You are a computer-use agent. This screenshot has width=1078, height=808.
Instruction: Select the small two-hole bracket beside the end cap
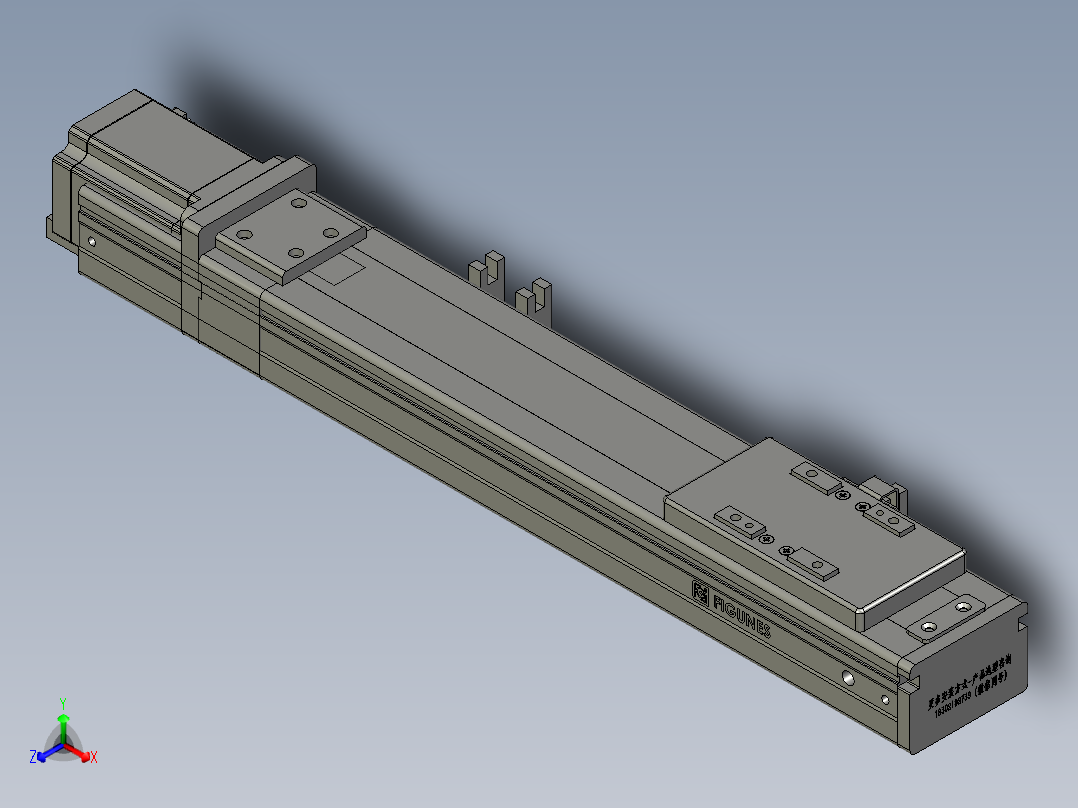coord(946,618)
